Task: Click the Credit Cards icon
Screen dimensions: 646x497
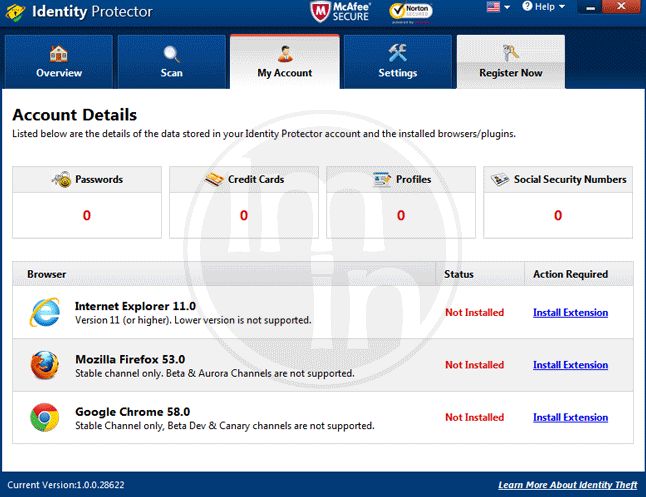Action: click(214, 180)
